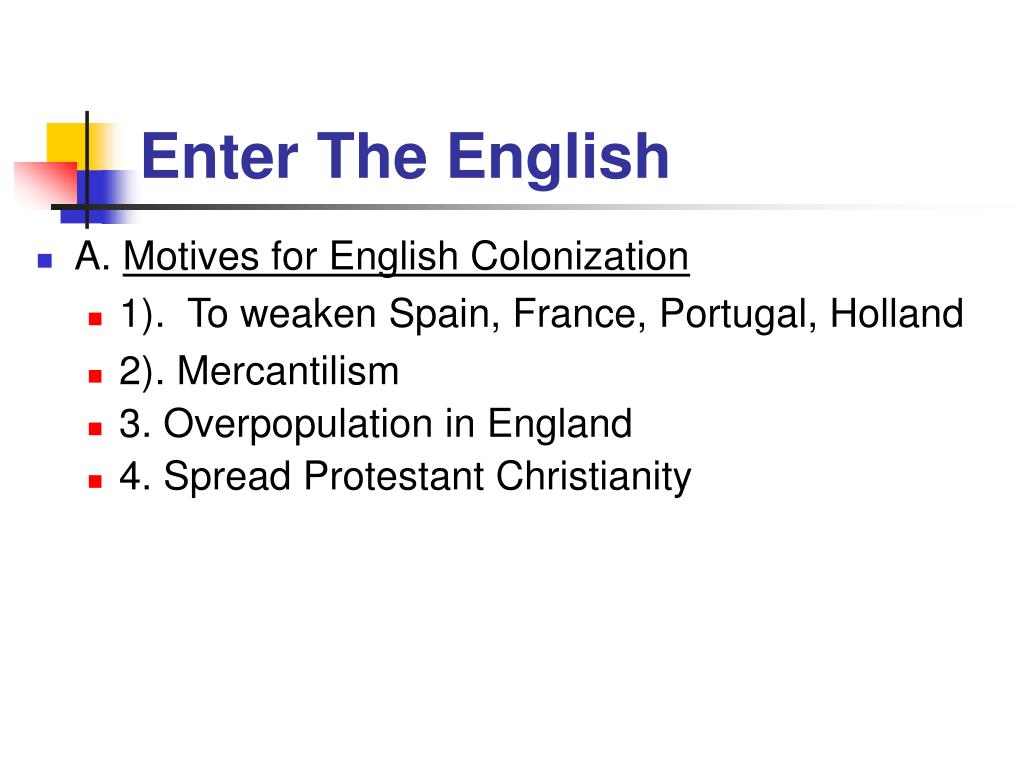Screen dimensions: 1024x768
Task: Click the red bullet before Spread Protestant Christianity
Action: 95,481
